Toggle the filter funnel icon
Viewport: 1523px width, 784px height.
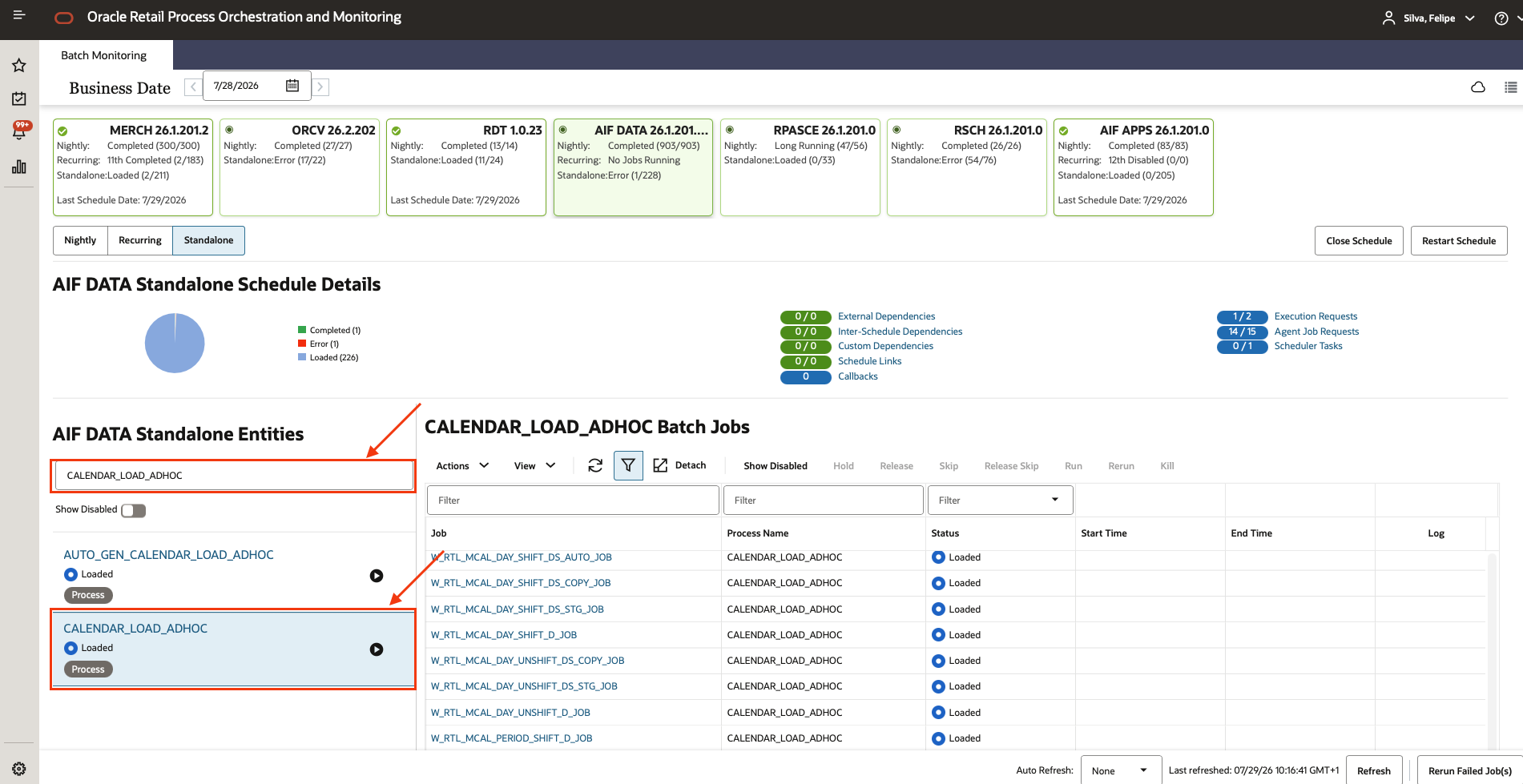click(x=628, y=465)
